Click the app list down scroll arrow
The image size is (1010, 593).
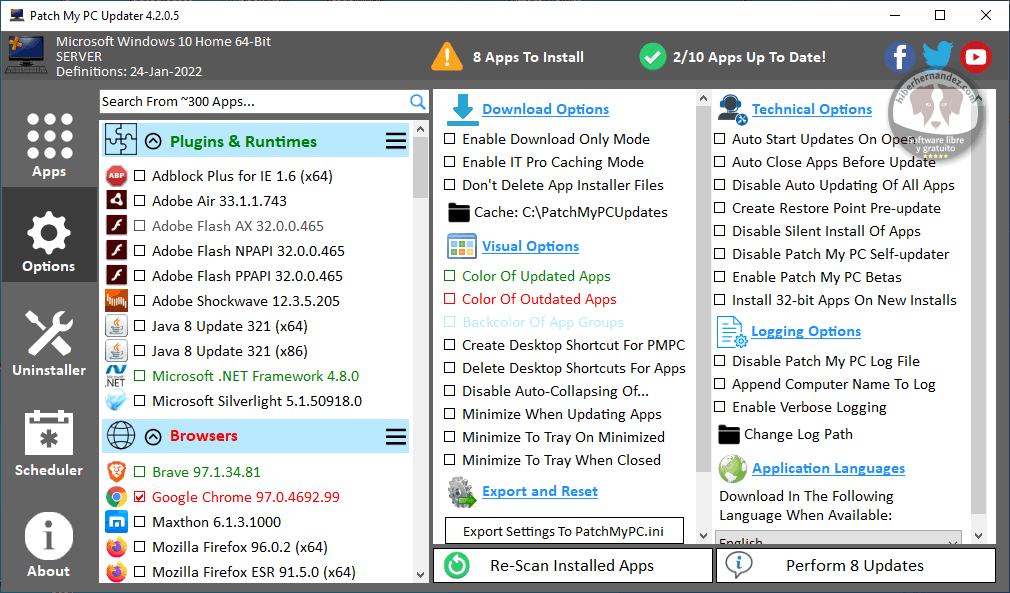point(421,575)
